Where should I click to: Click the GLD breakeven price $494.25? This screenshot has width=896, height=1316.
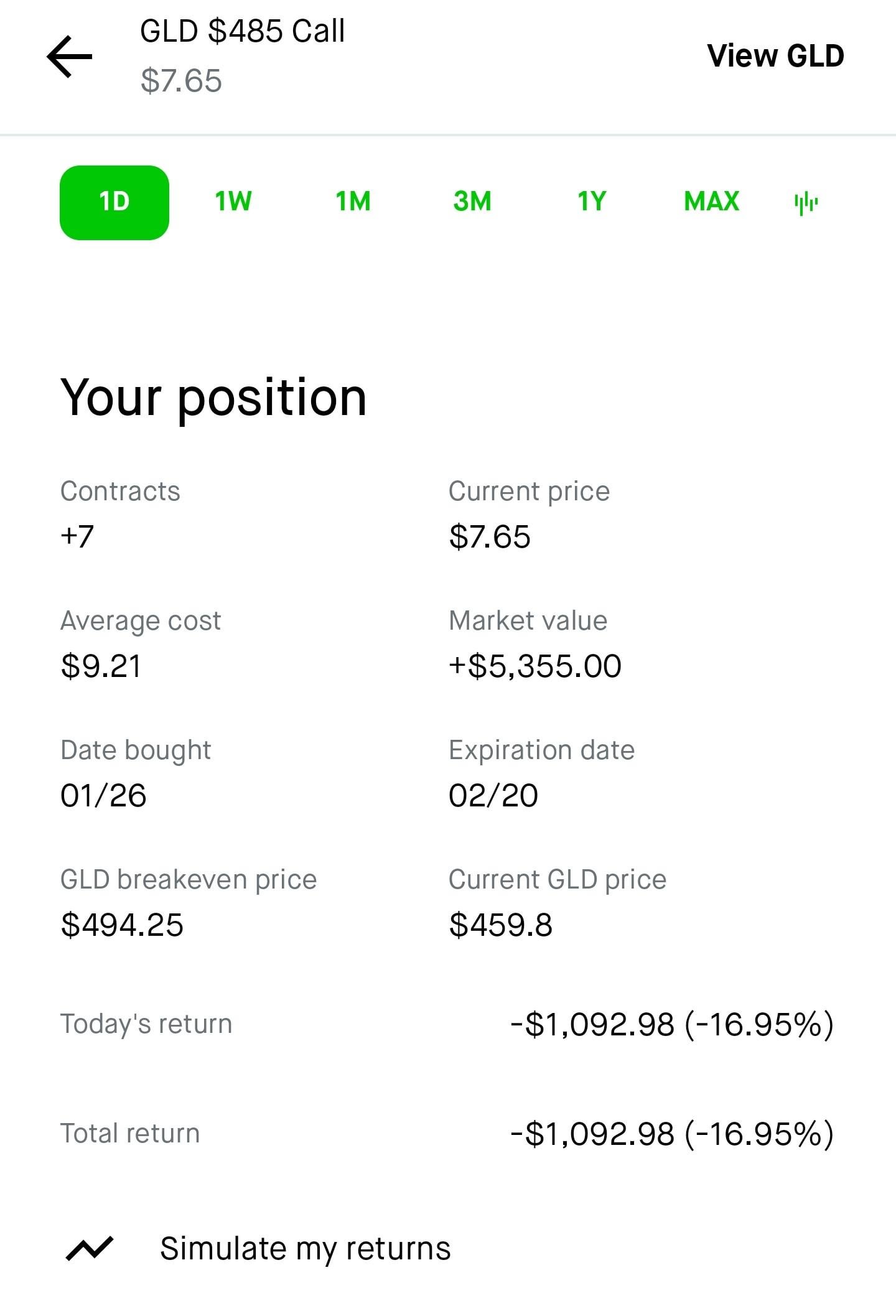click(x=122, y=925)
